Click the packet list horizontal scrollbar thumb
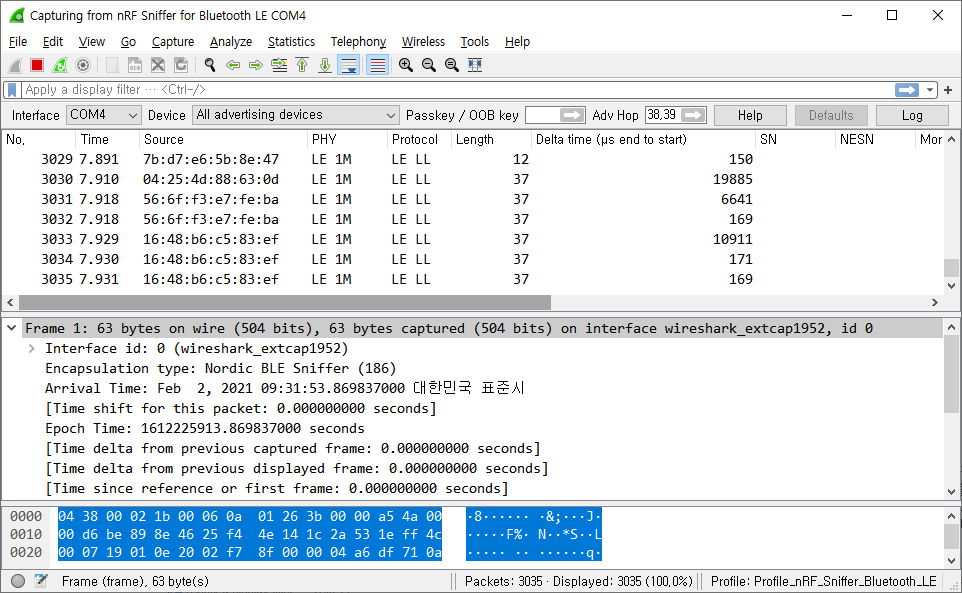Image resolution: width=962 pixels, height=593 pixels. 285,302
